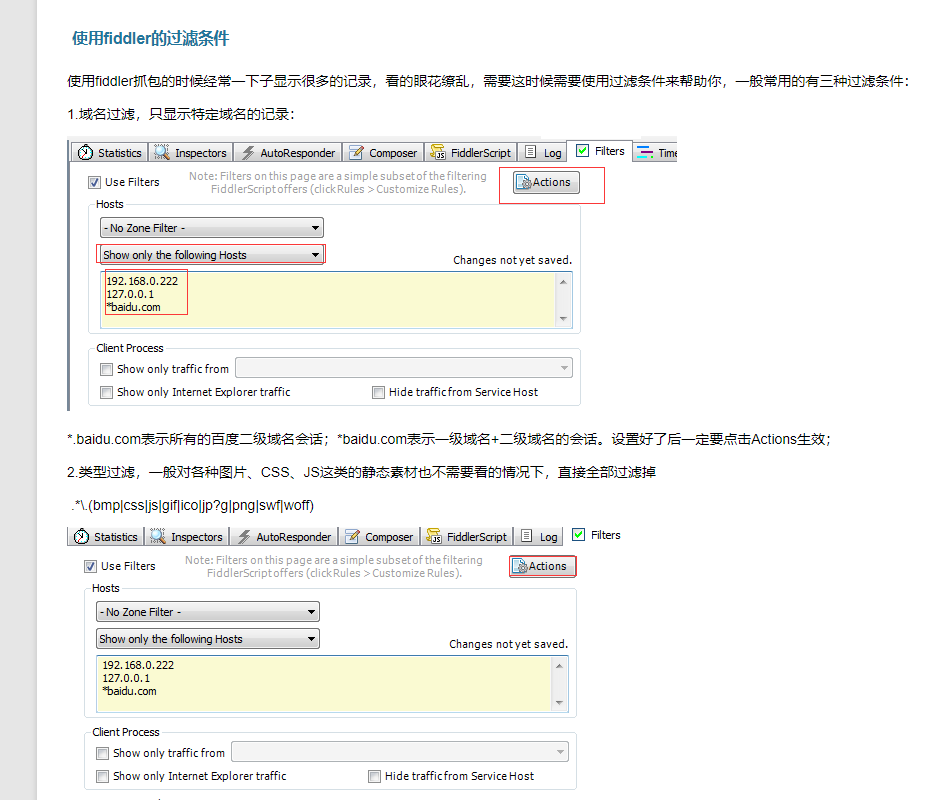
Task: Open Log tab in upper panel
Action: click(x=542, y=153)
